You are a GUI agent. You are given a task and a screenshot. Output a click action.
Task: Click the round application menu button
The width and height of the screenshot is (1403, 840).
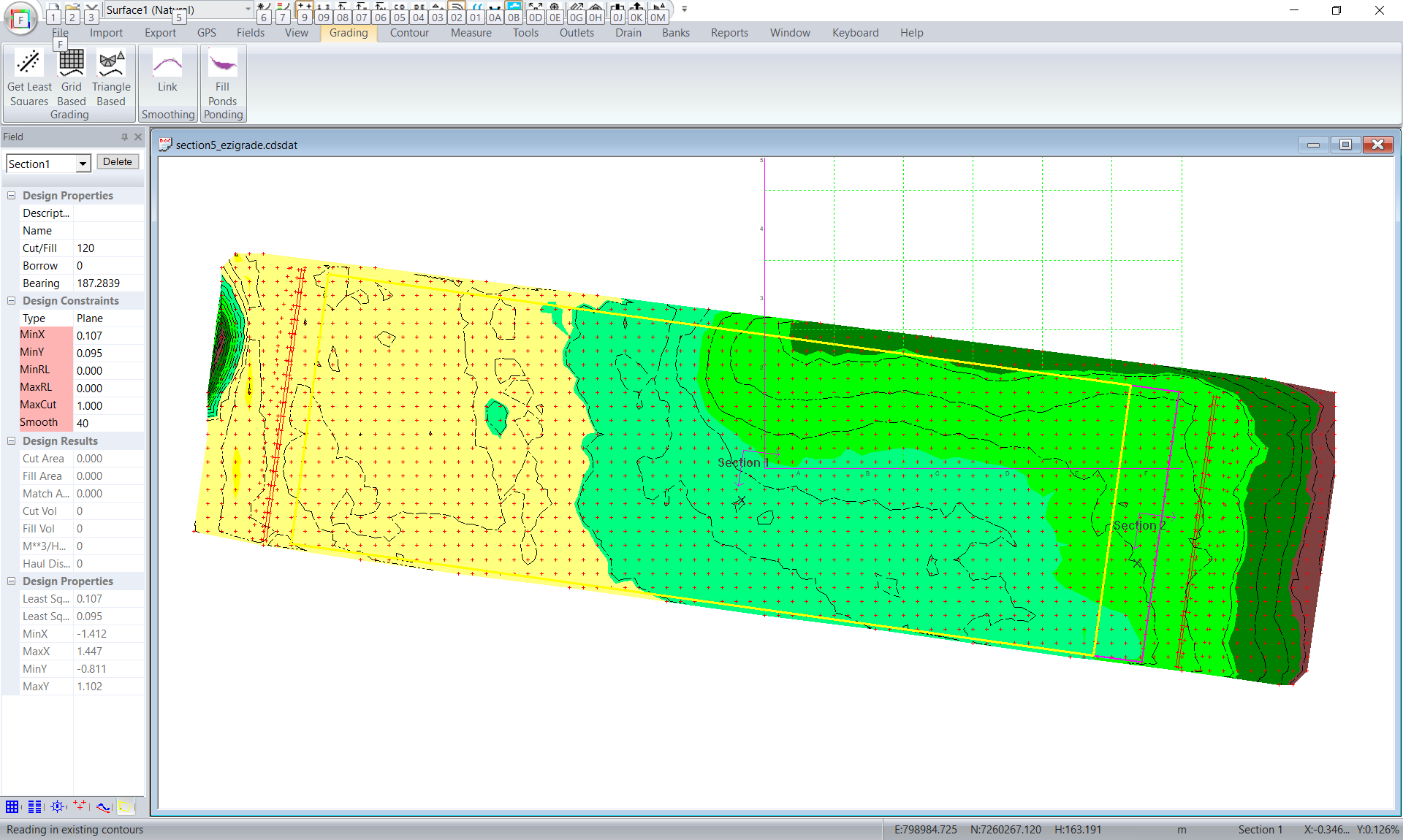coord(20,19)
